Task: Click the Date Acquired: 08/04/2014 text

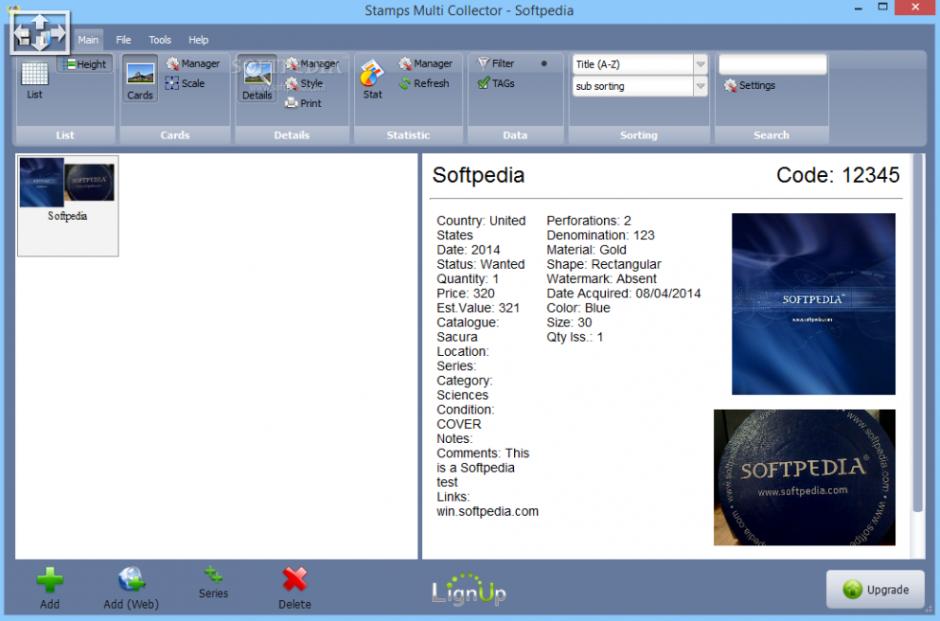Action: [623, 293]
